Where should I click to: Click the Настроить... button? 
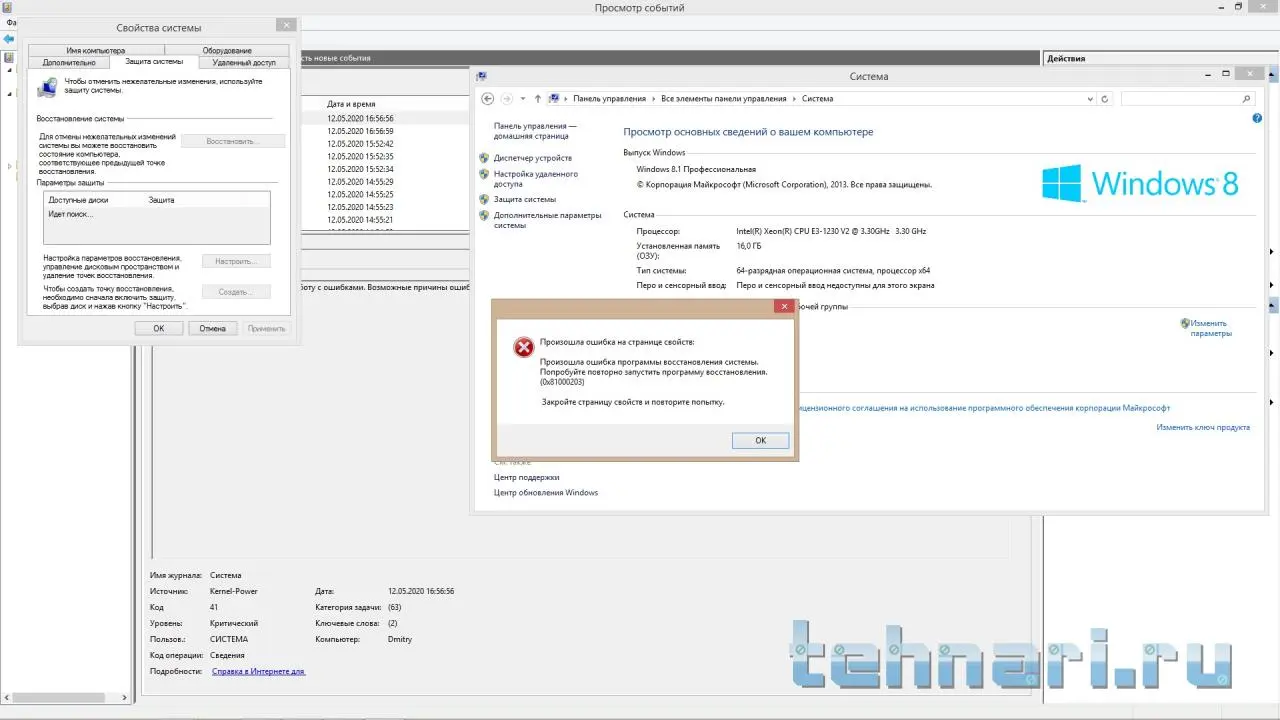pyautogui.click(x=236, y=261)
